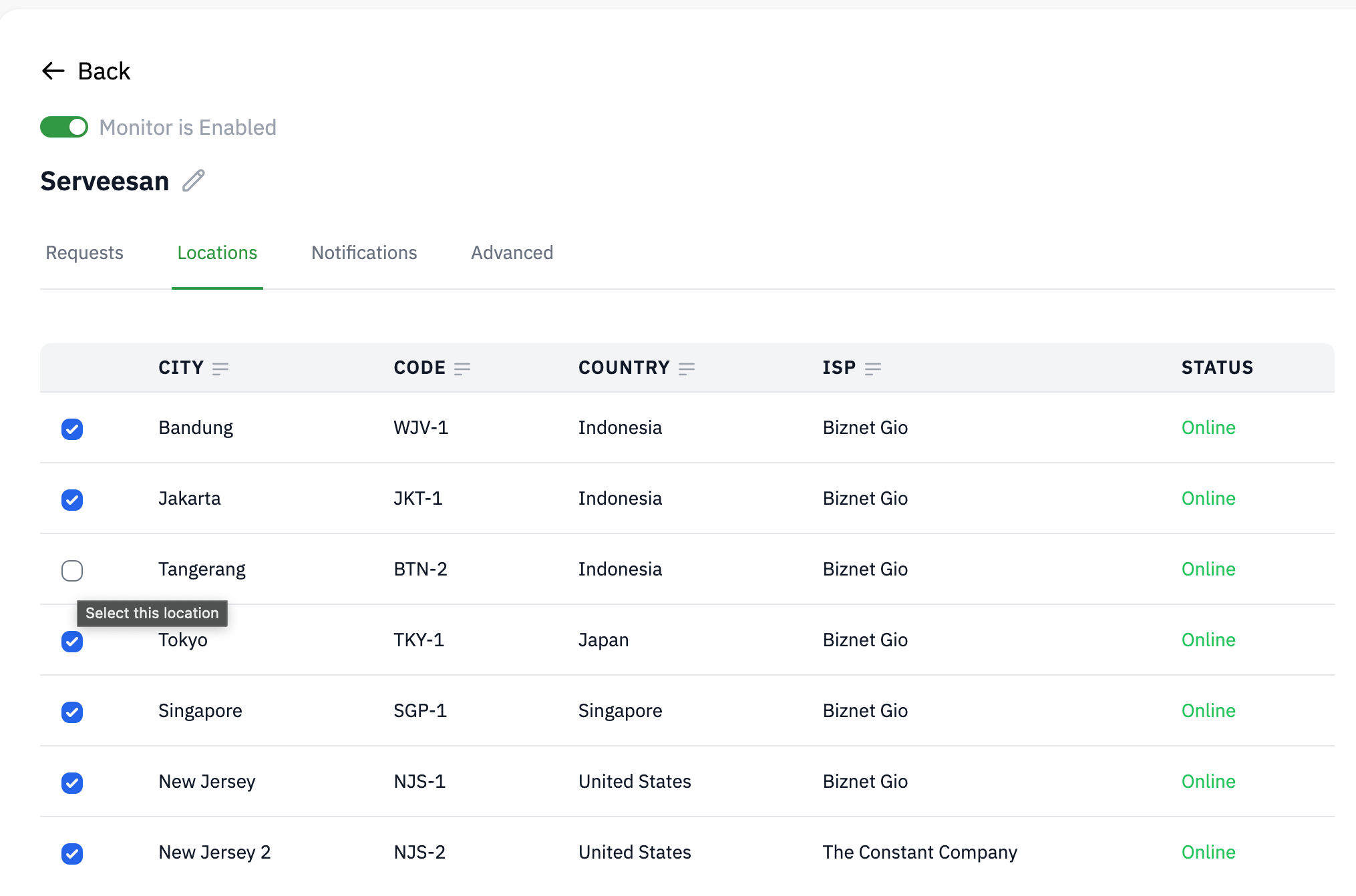Toggle the Monitor is Enabled switch

(x=64, y=127)
